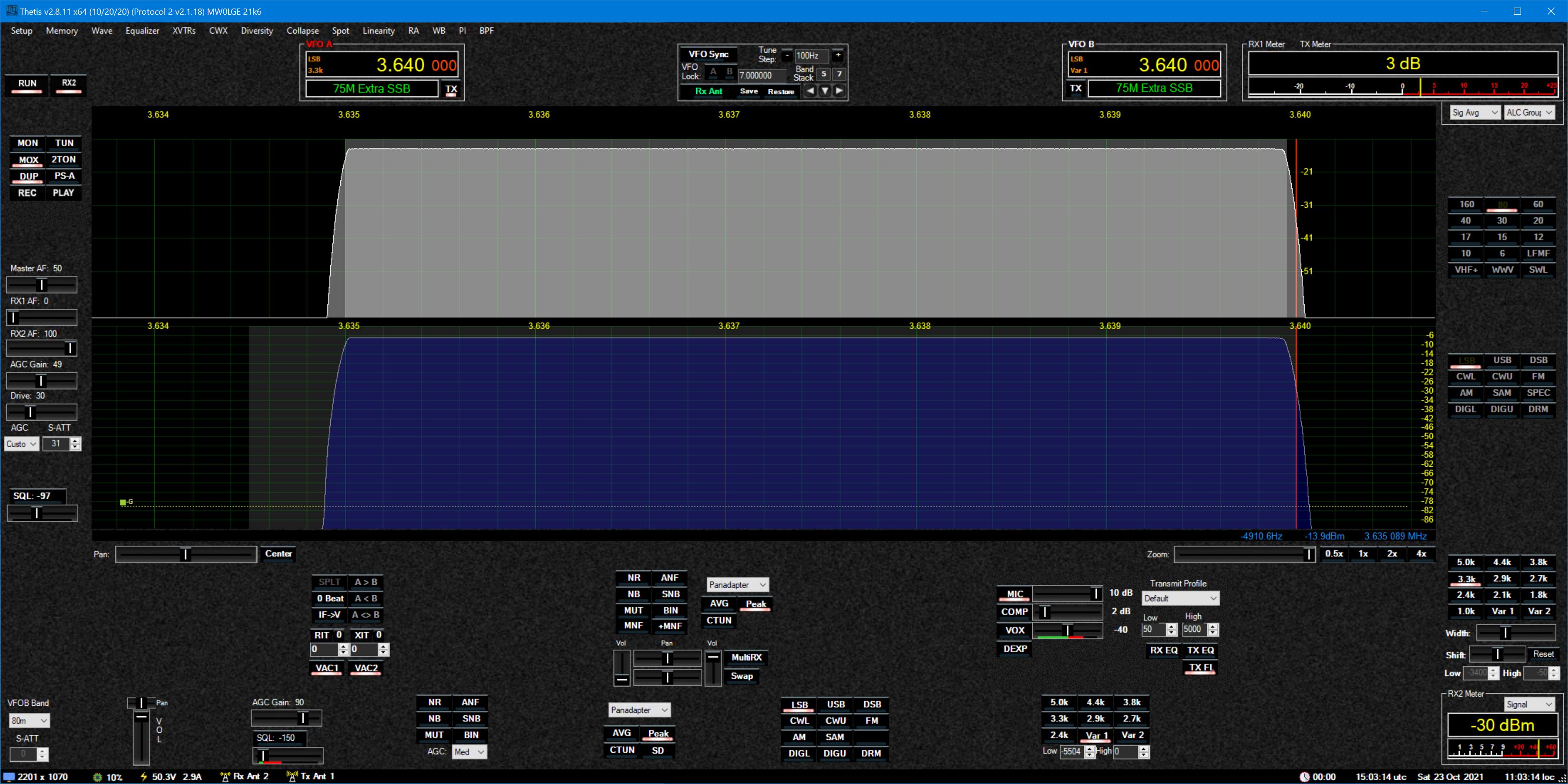This screenshot has height=784, width=1568.
Task: Click the Rx Ant 2 antenna tower icon
Action: click(x=225, y=777)
